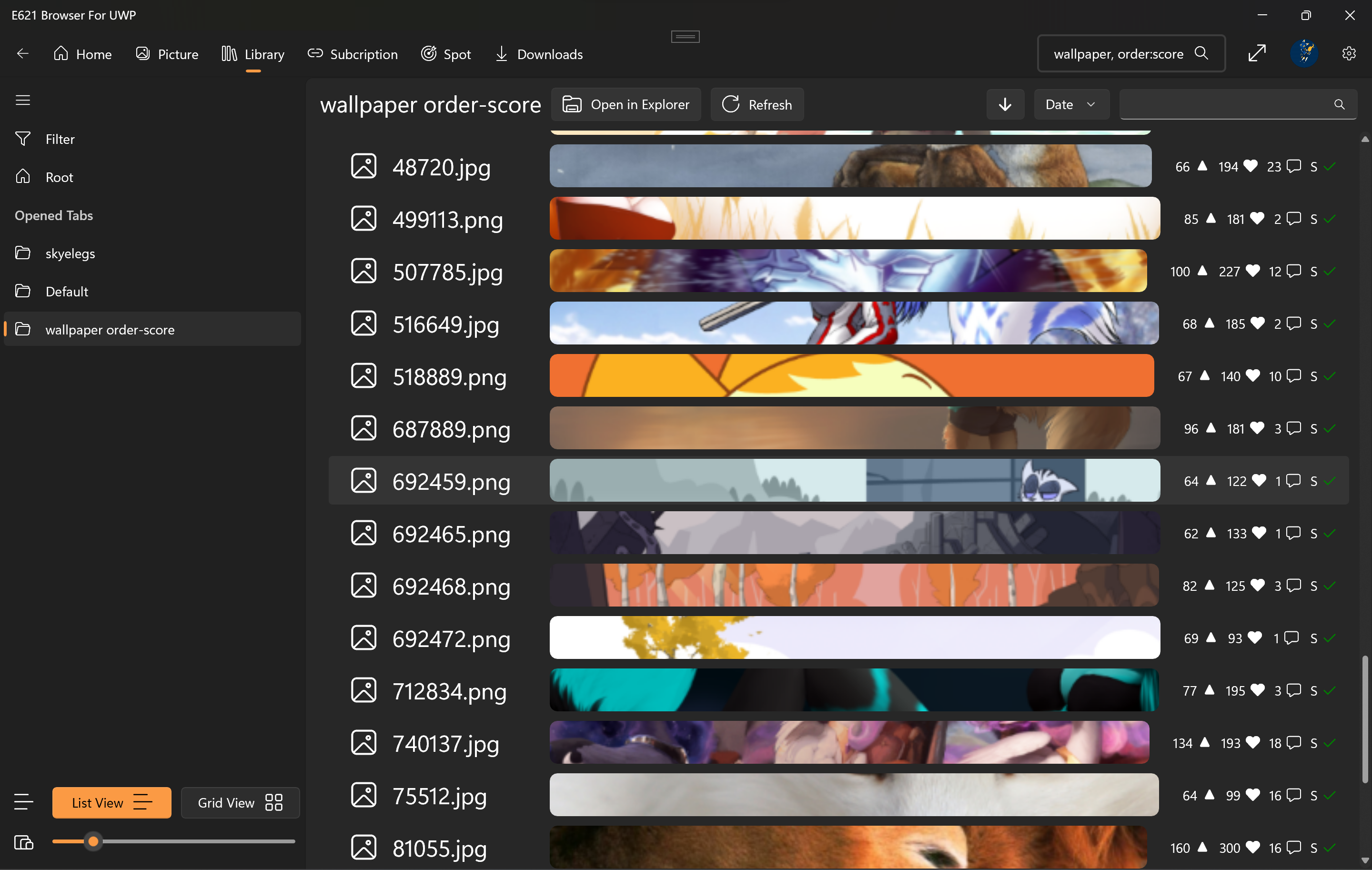
Task: Click the Open in Explorer button
Action: [625, 105]
